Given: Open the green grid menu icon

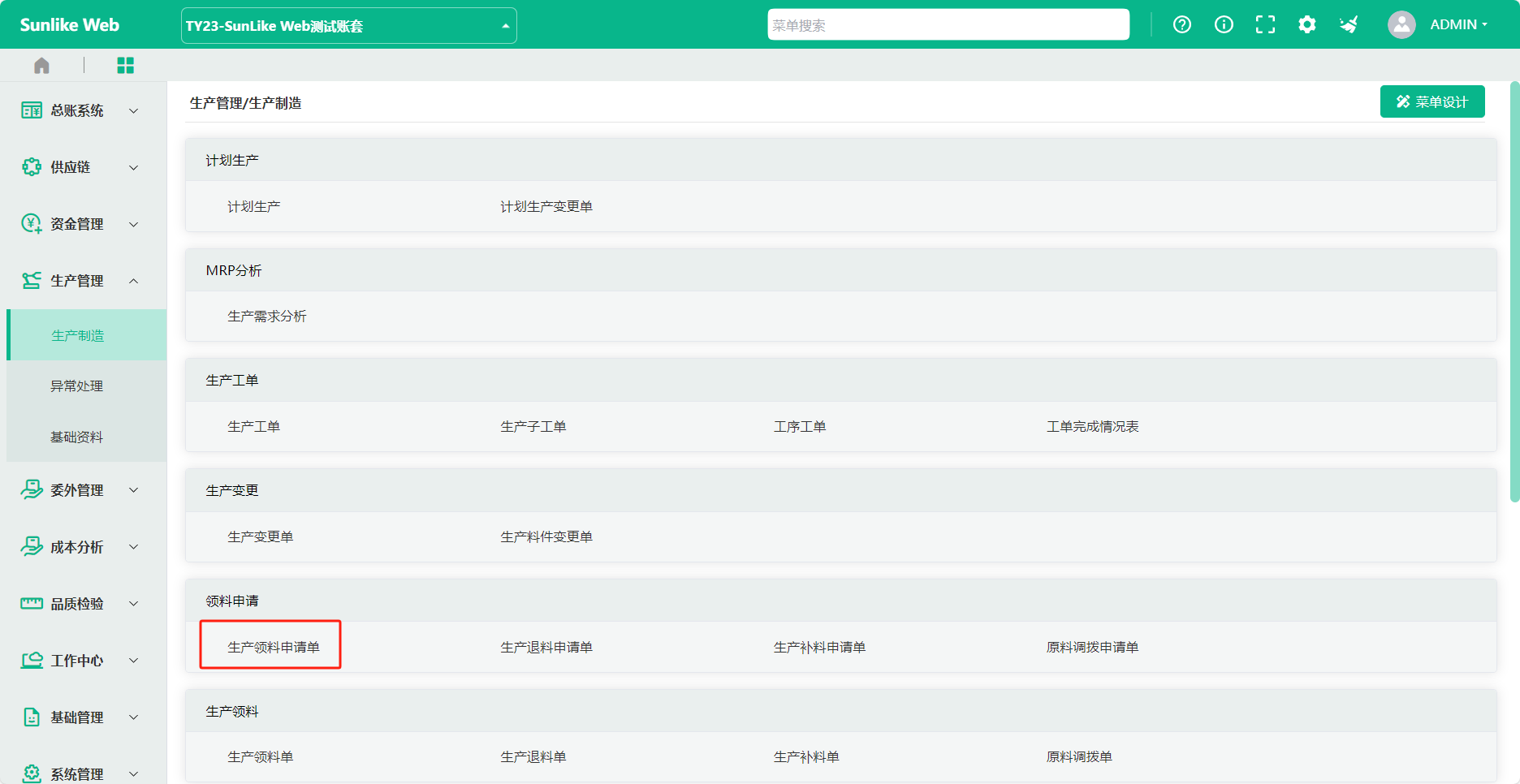Looking at the screenshot, I should point(125,65).
